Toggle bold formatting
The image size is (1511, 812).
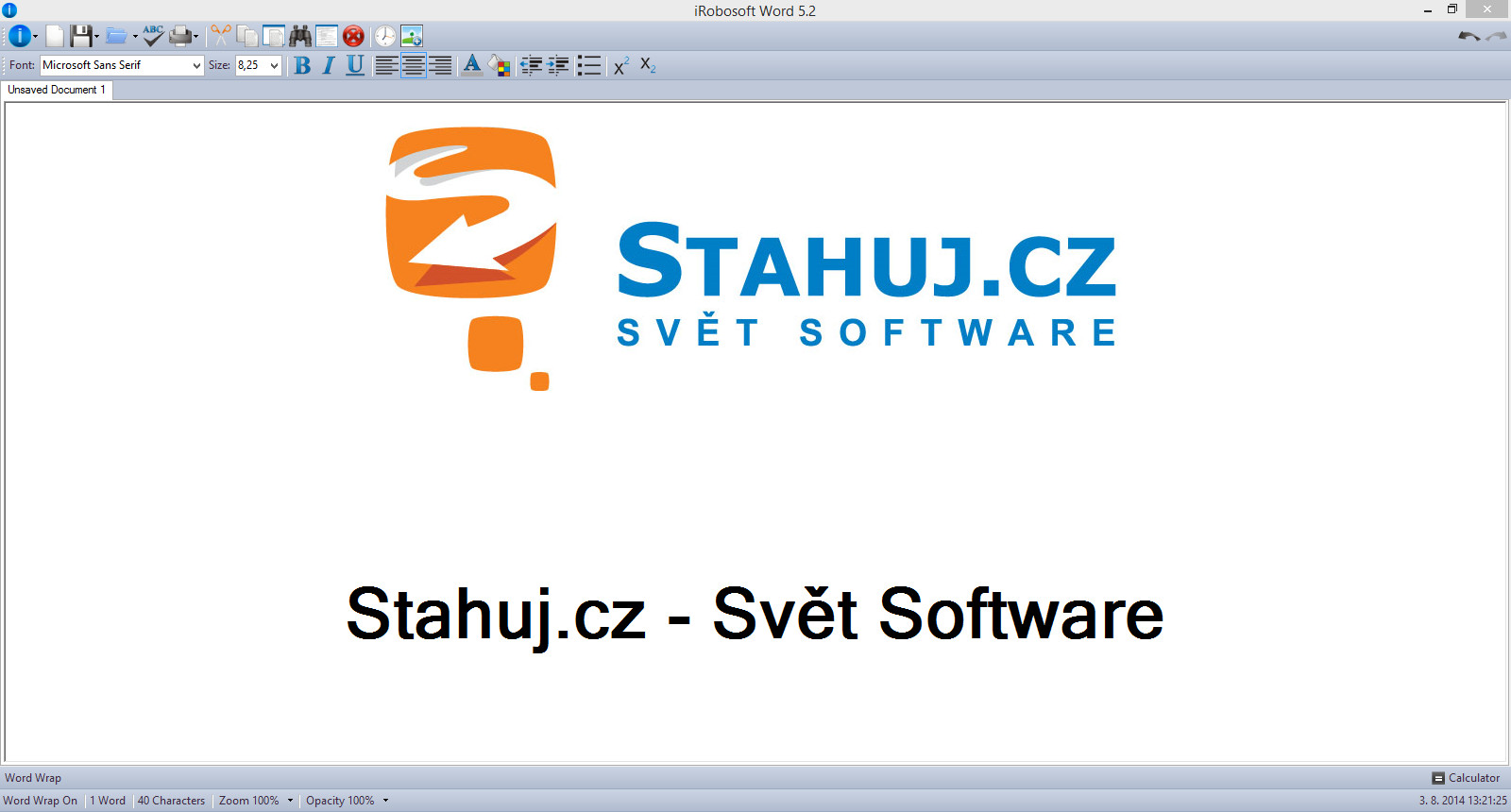(302, 65)
